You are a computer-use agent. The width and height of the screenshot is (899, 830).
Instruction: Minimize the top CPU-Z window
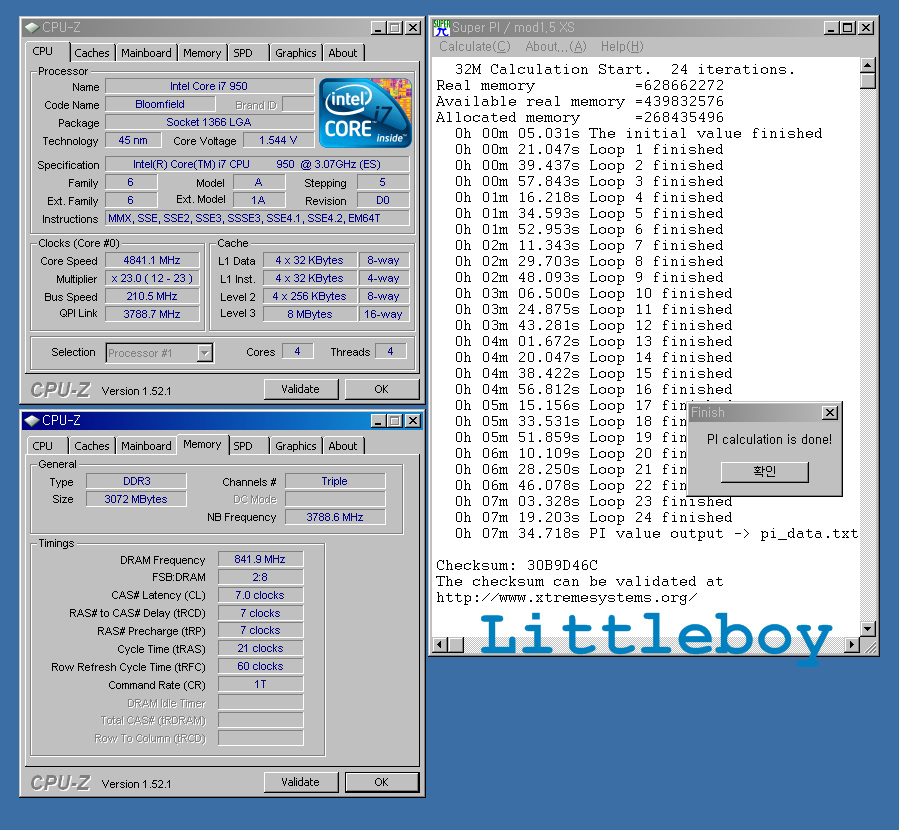(378, 28)
